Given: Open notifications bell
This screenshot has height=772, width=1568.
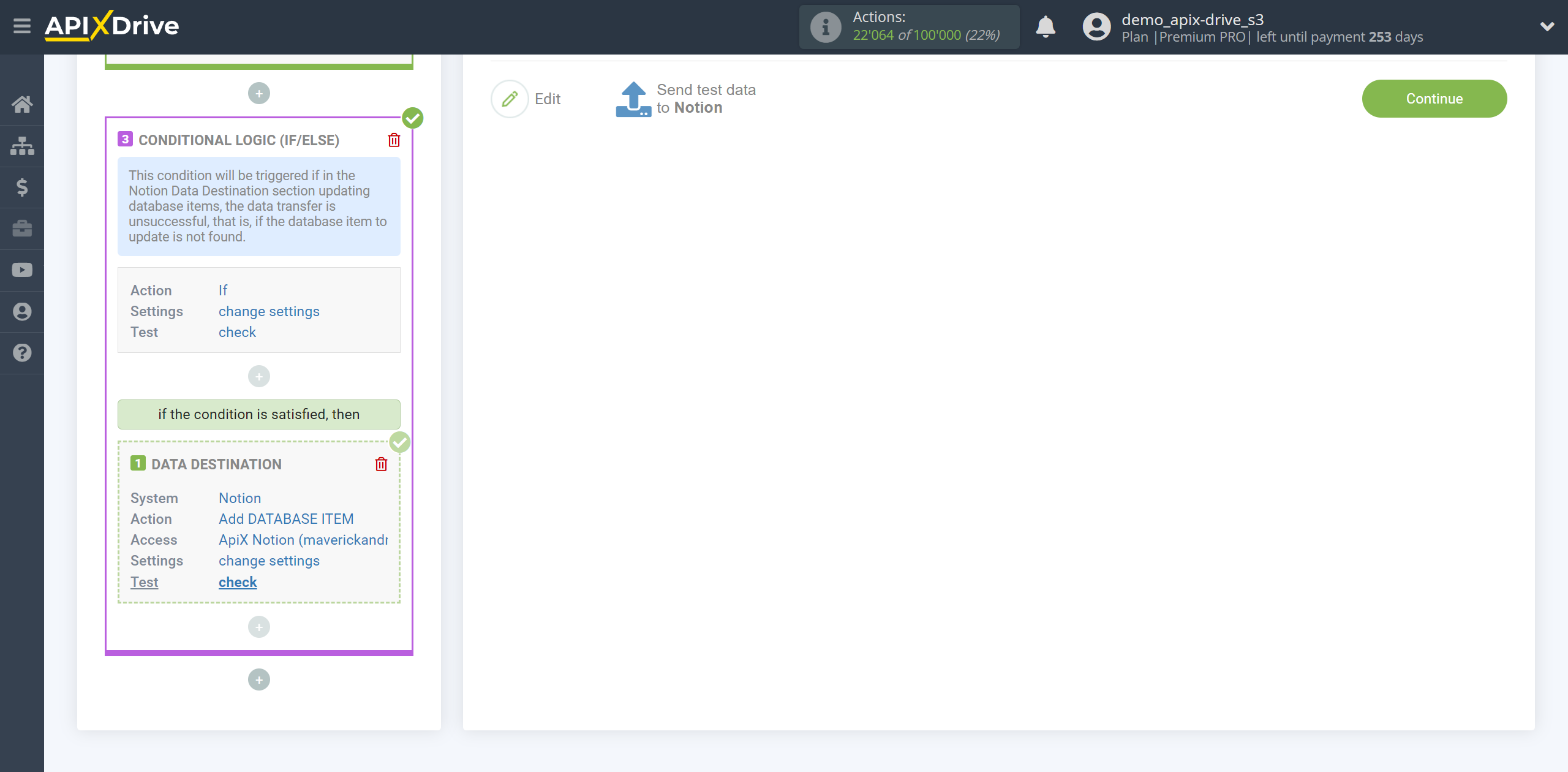Looking at the screenshot, I should [1045, 27].
